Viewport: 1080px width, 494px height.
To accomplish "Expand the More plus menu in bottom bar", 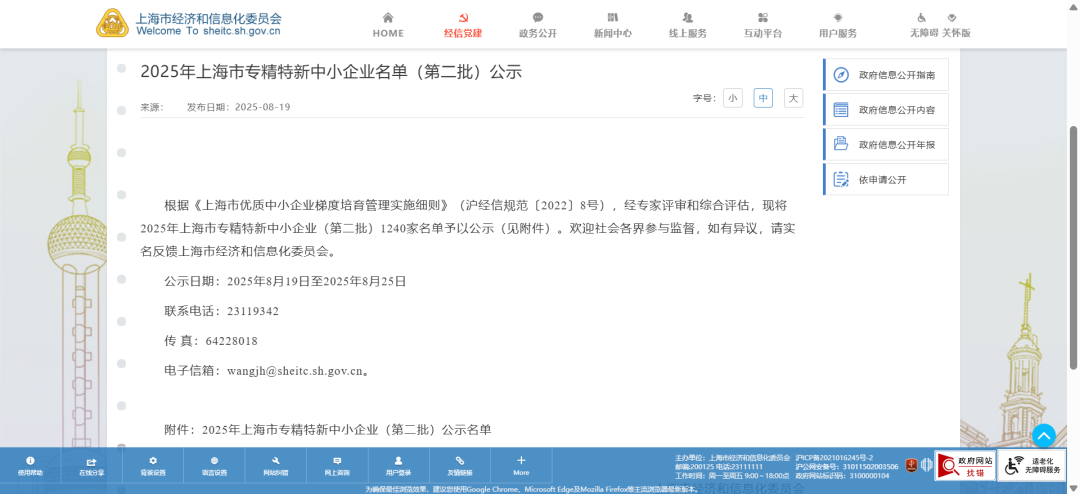I will [x=521, y=461].
